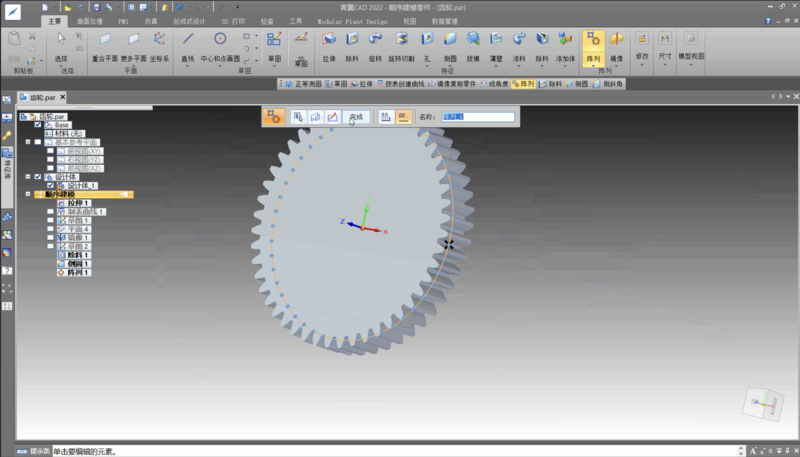
Task: Click the 完成 (Finish) button
Action: click(356, 117)
